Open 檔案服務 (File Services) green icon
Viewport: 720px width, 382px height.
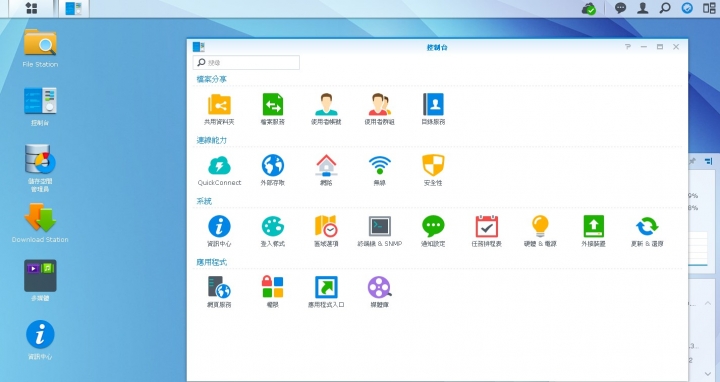click(x=273, y=105)
